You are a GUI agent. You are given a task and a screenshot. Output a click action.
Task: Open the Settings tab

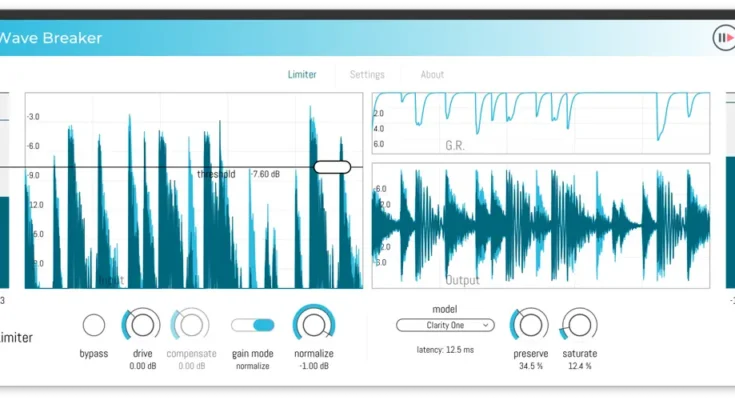[x=367, y=74]
